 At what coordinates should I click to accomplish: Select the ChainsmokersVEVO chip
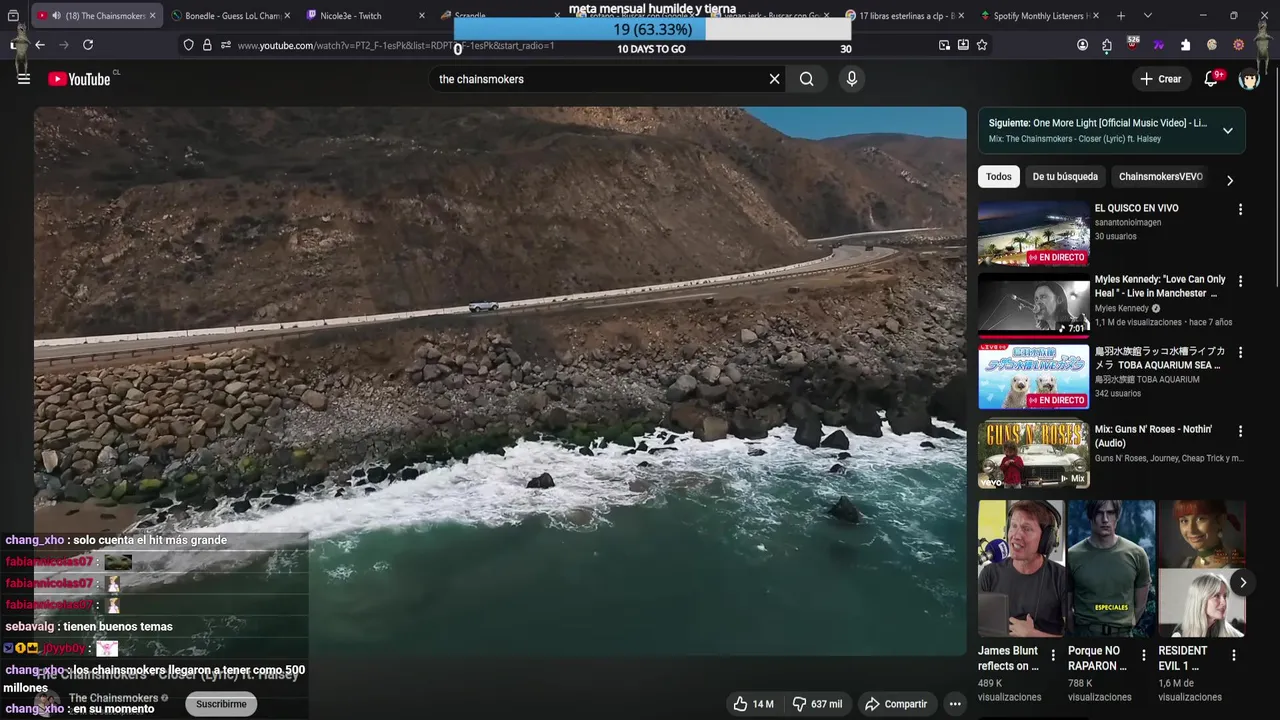(x=1160, y=177)
